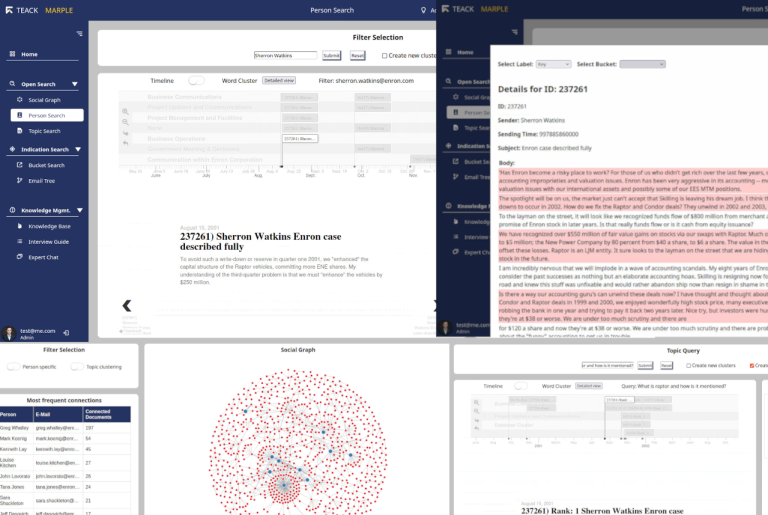This screenshot has width=768, height=515.
Task: Submit the Sherron Watkins person filter
Action: [332, 56]
